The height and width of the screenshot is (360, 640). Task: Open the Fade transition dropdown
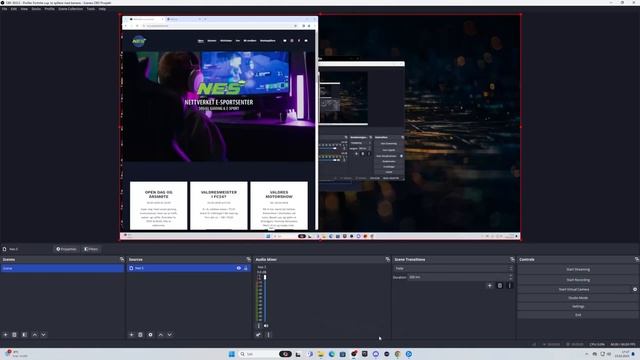(453, 269)
